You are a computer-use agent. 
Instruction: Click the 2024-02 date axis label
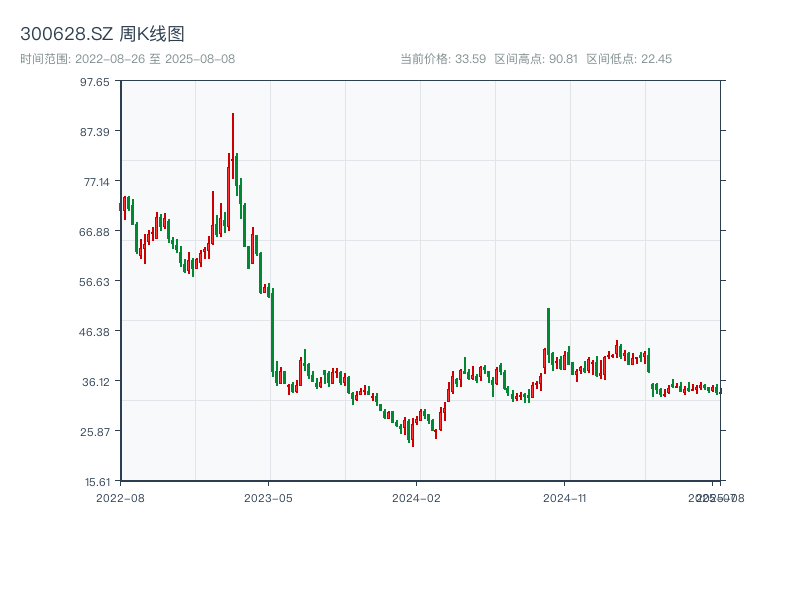coord(417,497)
